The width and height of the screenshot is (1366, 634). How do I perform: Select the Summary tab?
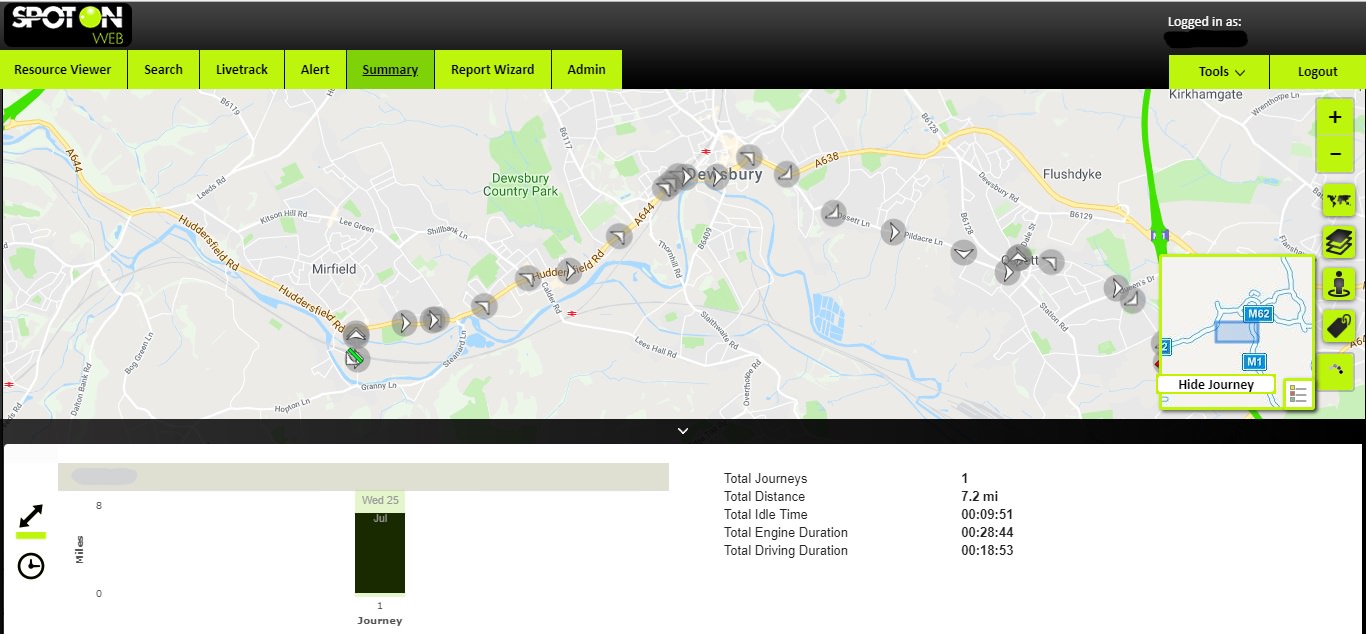click(390, 70)
